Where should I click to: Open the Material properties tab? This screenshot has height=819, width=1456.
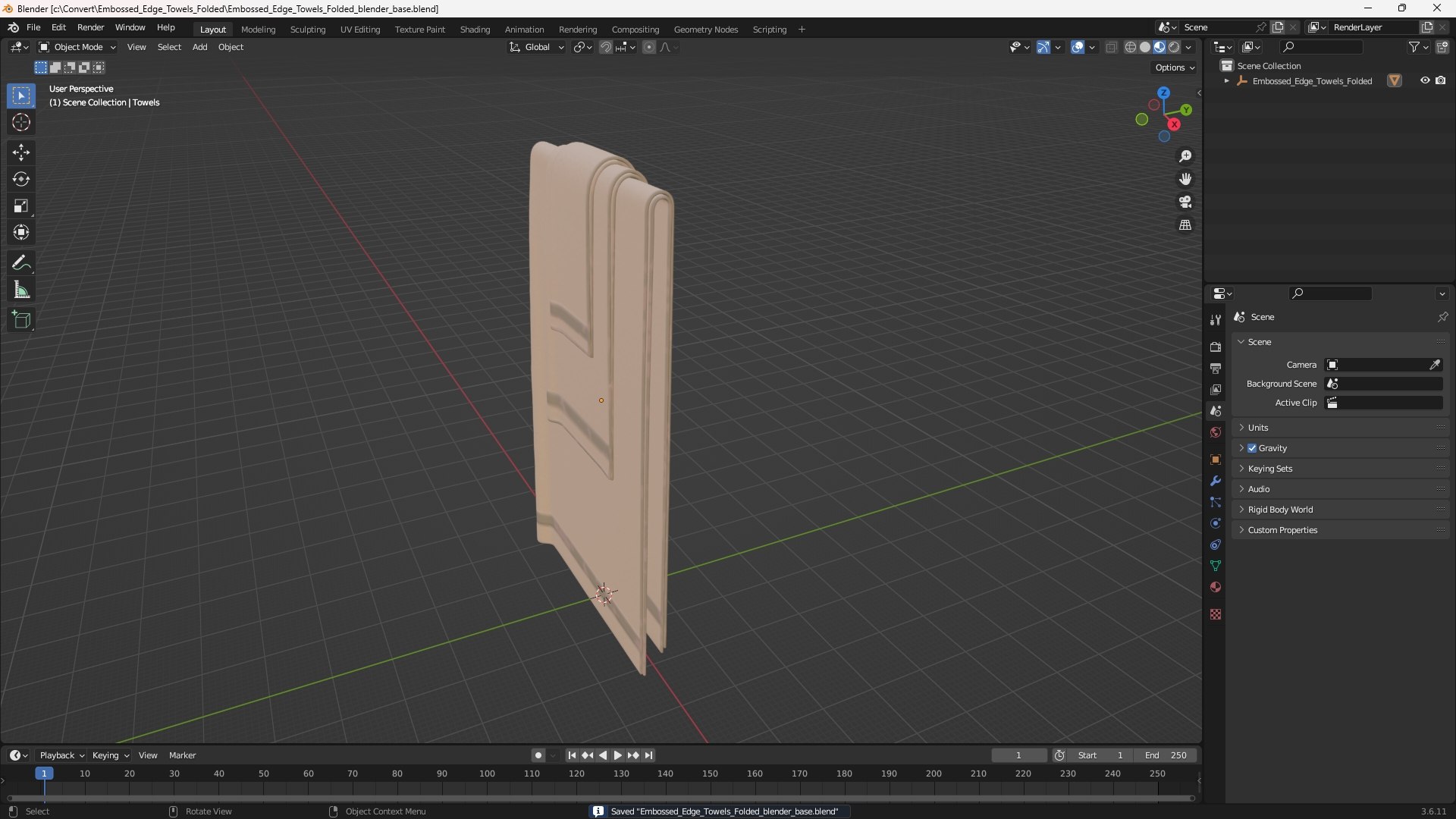pyautogui.click(x=1216, y=587)
